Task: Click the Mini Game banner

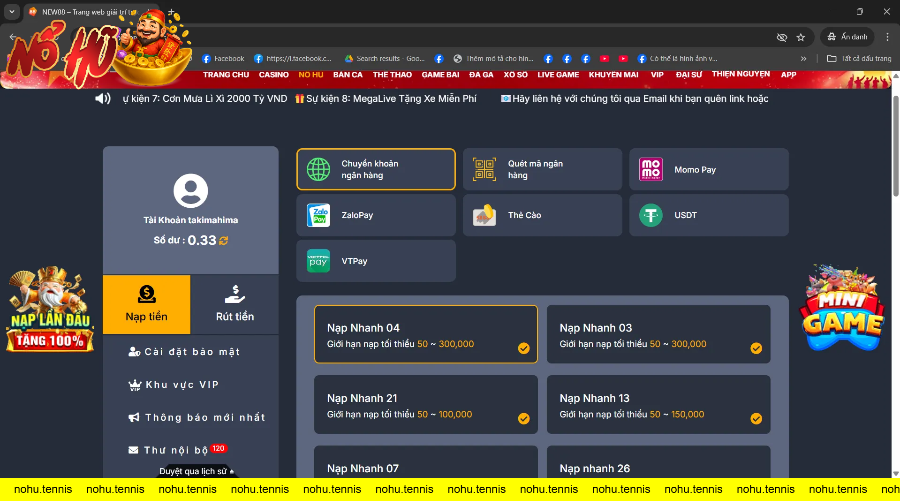Action: pos(842,307)
